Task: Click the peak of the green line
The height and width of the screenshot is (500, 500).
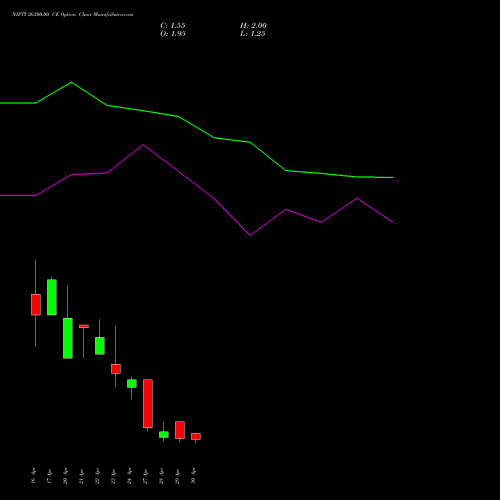Action: 71,82
